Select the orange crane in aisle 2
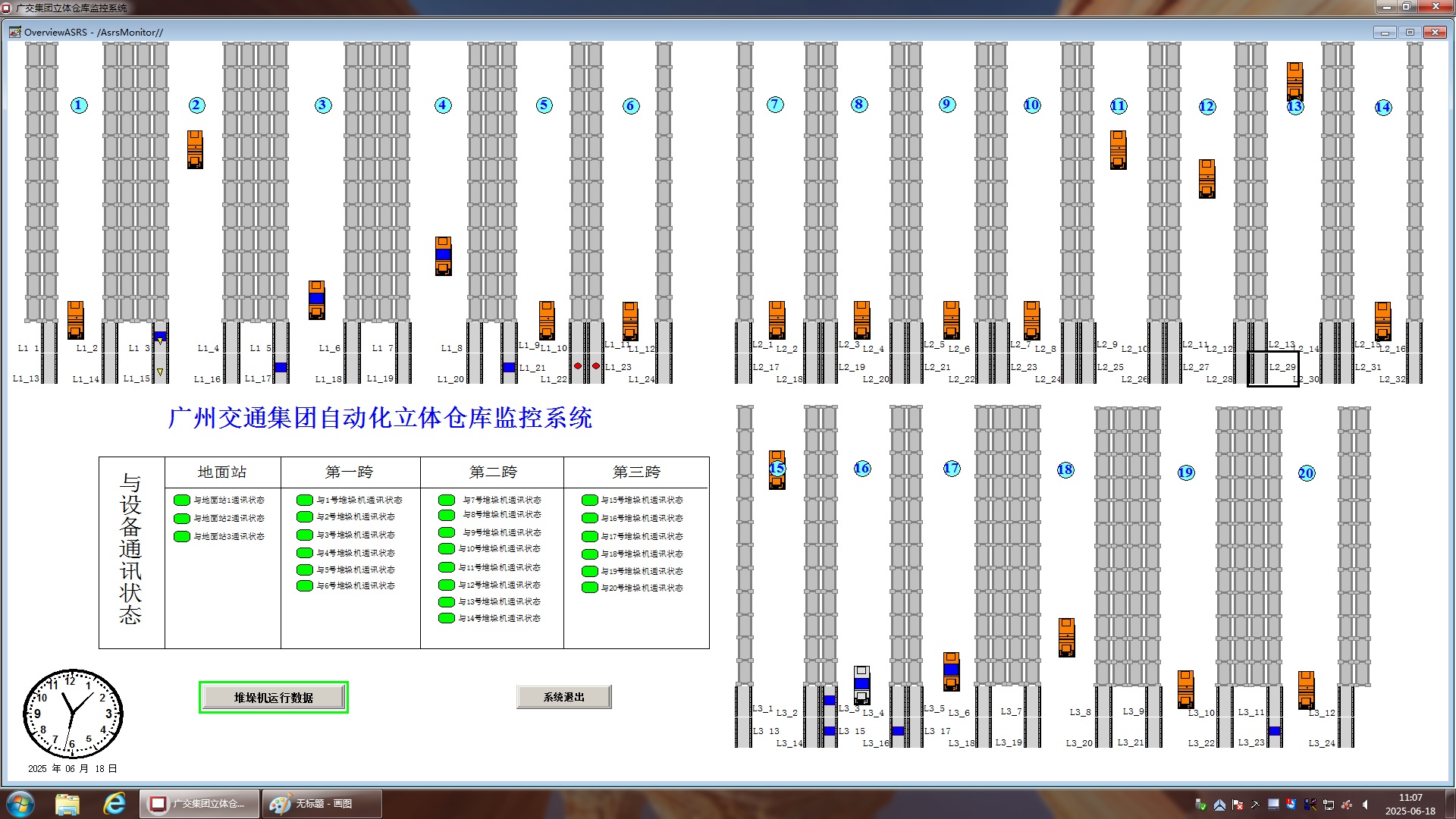 195,149
